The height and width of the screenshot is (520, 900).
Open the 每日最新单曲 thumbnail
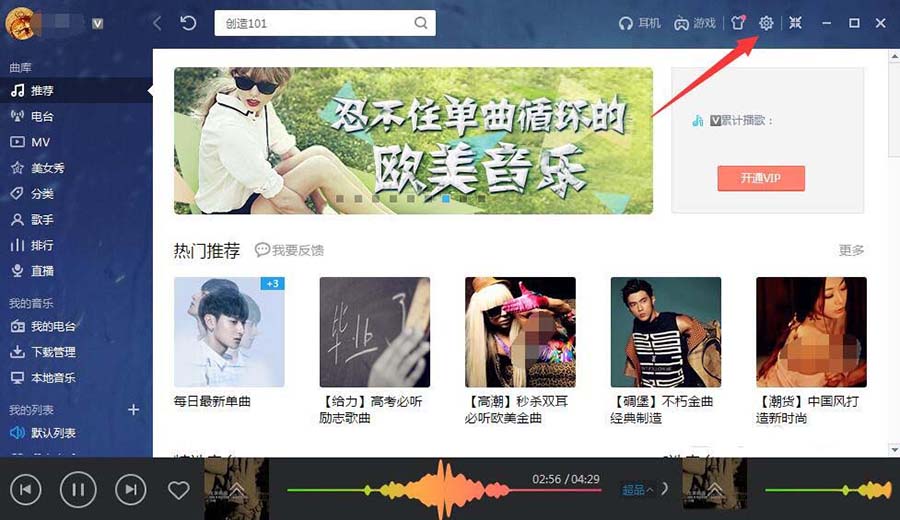coord(229,332)
